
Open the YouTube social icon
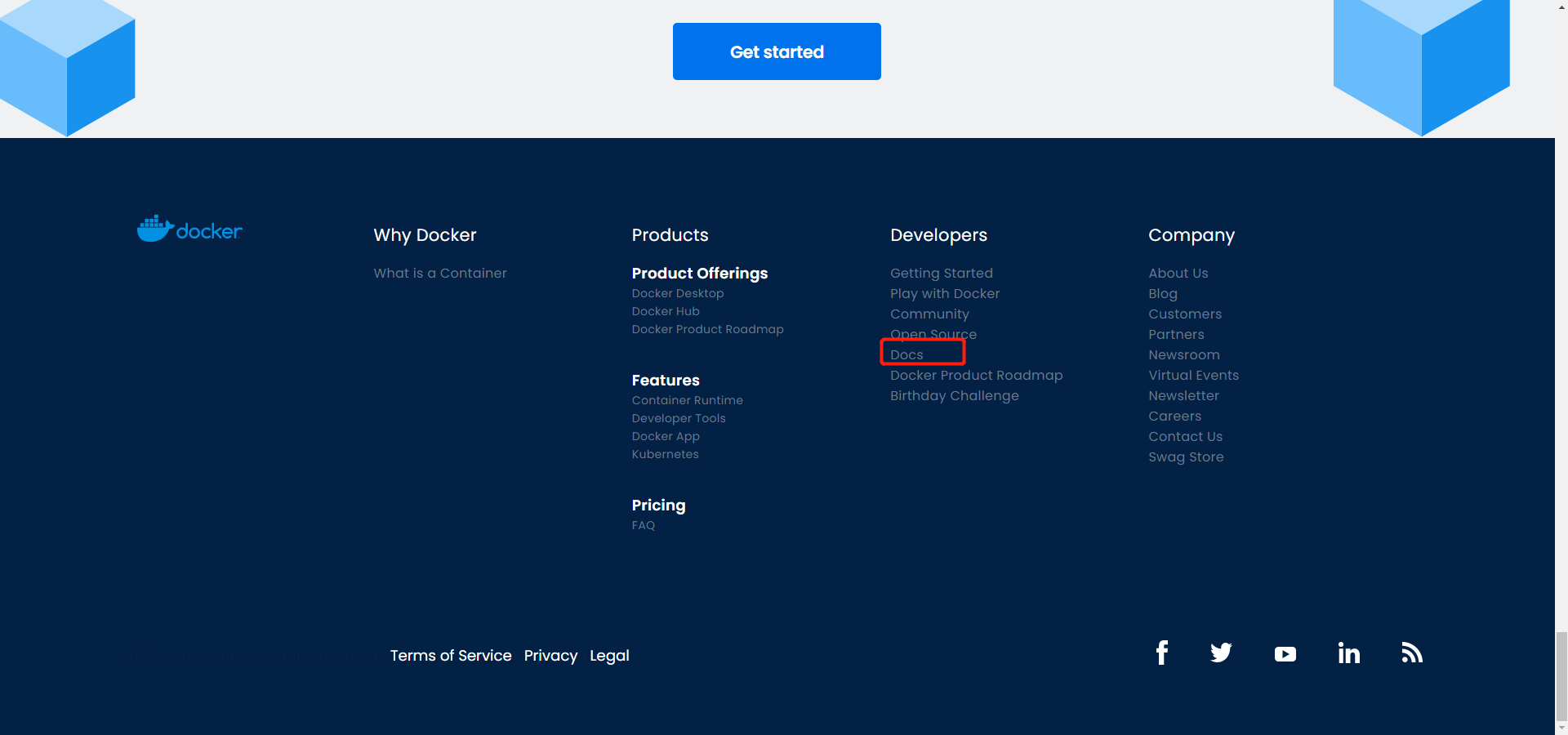point(1285,654)
